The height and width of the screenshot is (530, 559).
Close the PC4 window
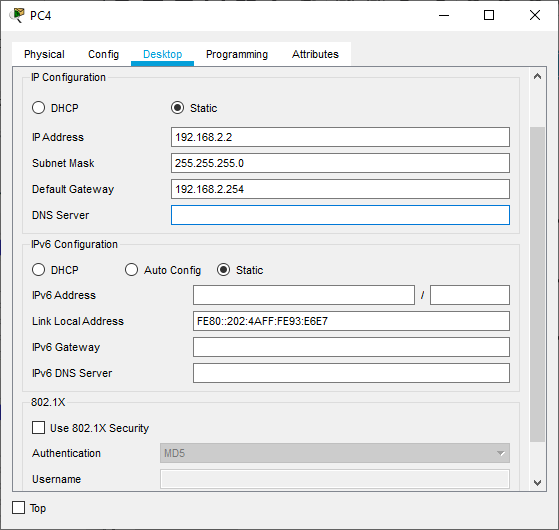(535, 15)
